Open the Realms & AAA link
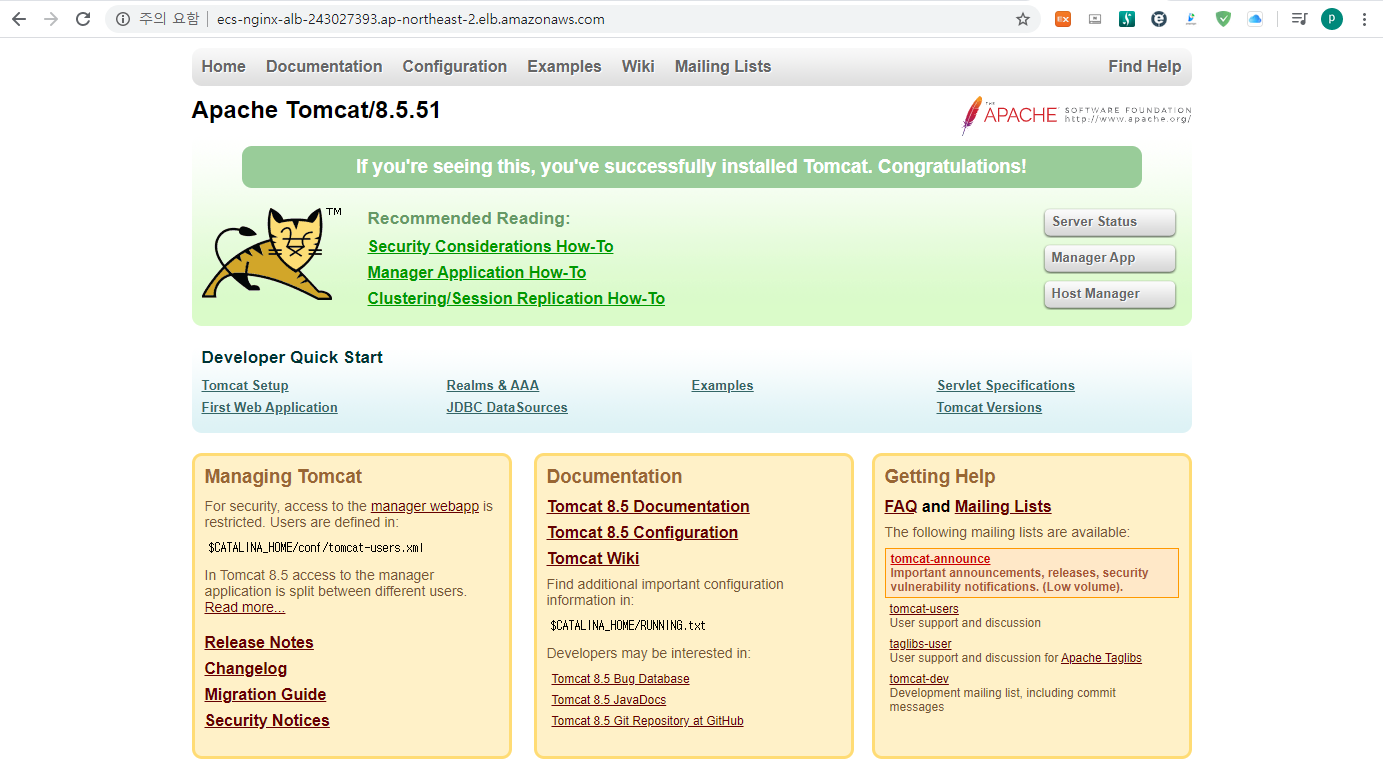The height and width of the screenshot is (779, 1383). pyautogui.click(x=492, y=386)
